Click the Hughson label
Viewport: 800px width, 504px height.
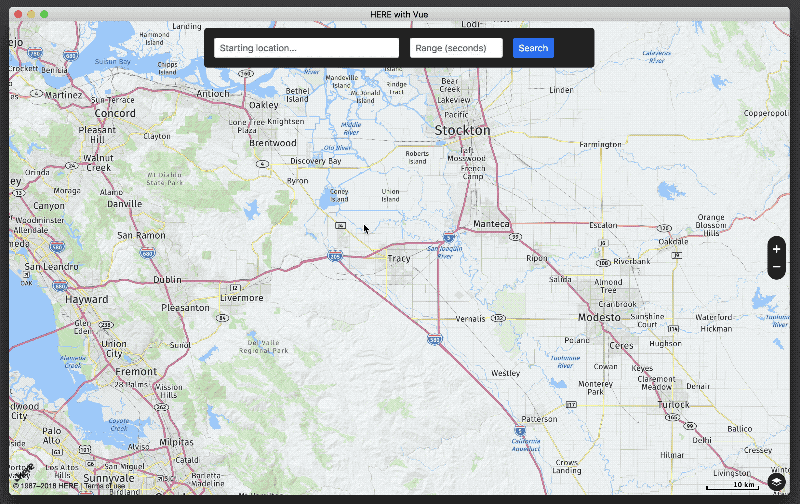tap(665, 344)
